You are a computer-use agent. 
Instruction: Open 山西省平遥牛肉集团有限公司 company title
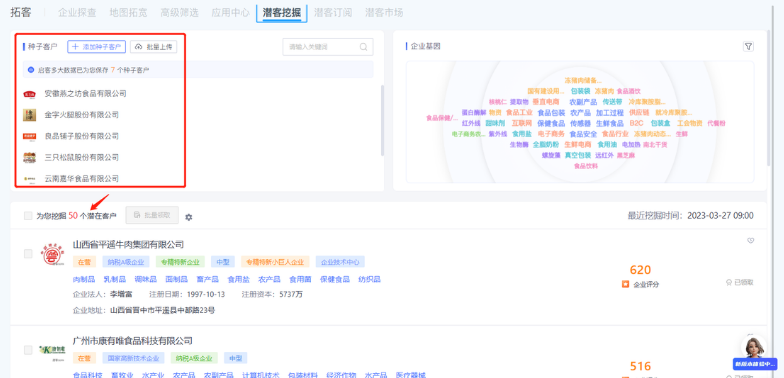pos(128,244)
